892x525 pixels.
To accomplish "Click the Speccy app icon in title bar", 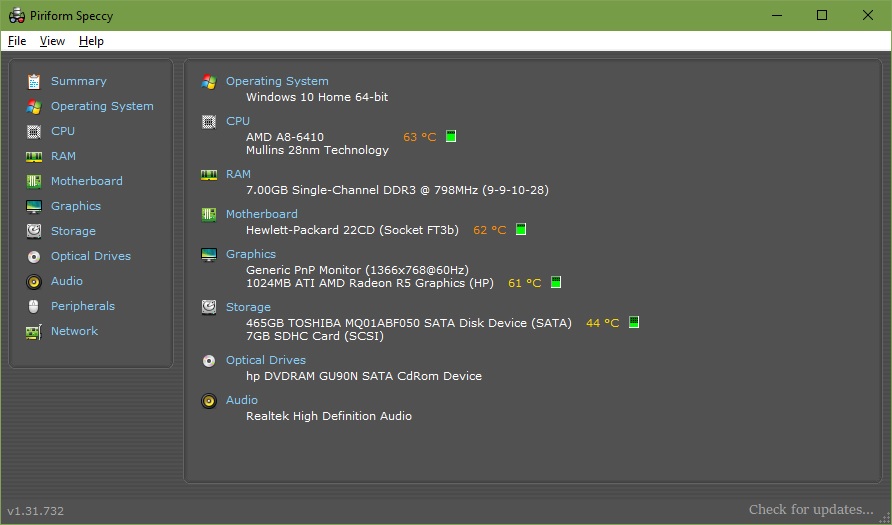I will (x=16, y=15).
